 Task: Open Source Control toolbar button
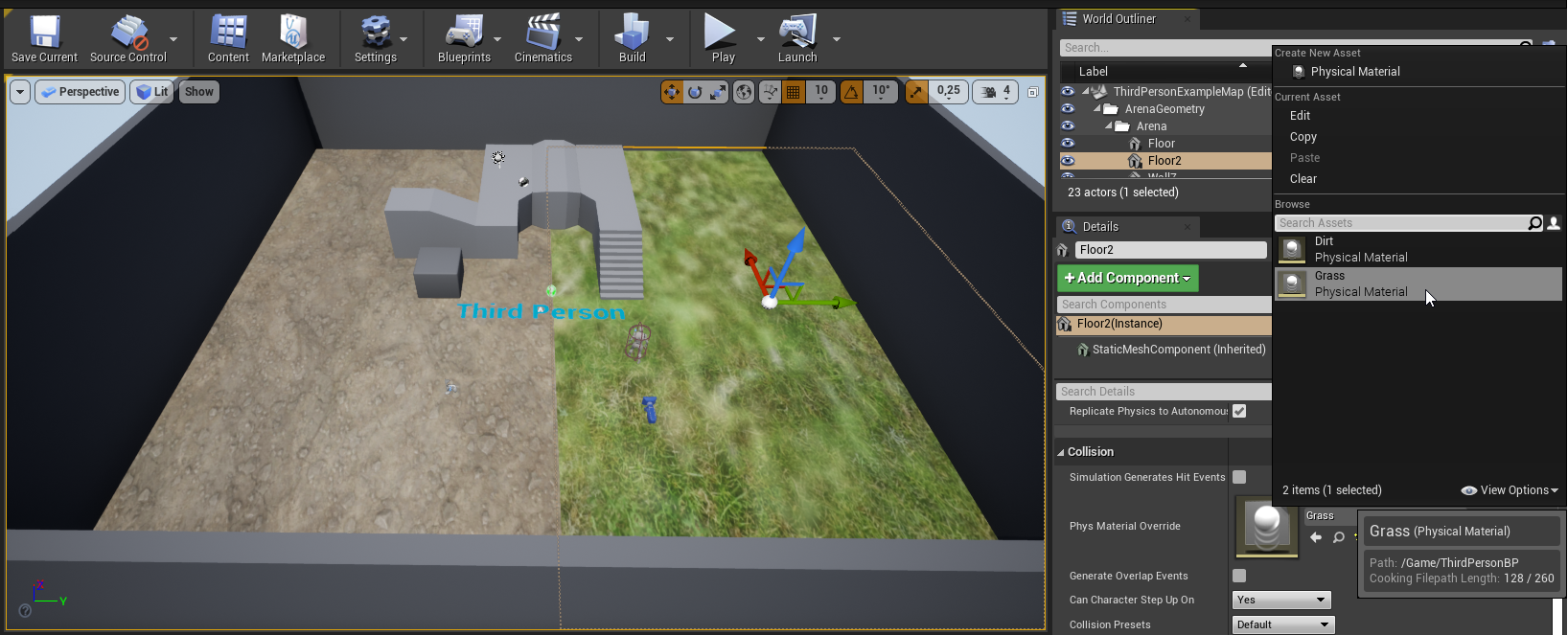(128, 38)
